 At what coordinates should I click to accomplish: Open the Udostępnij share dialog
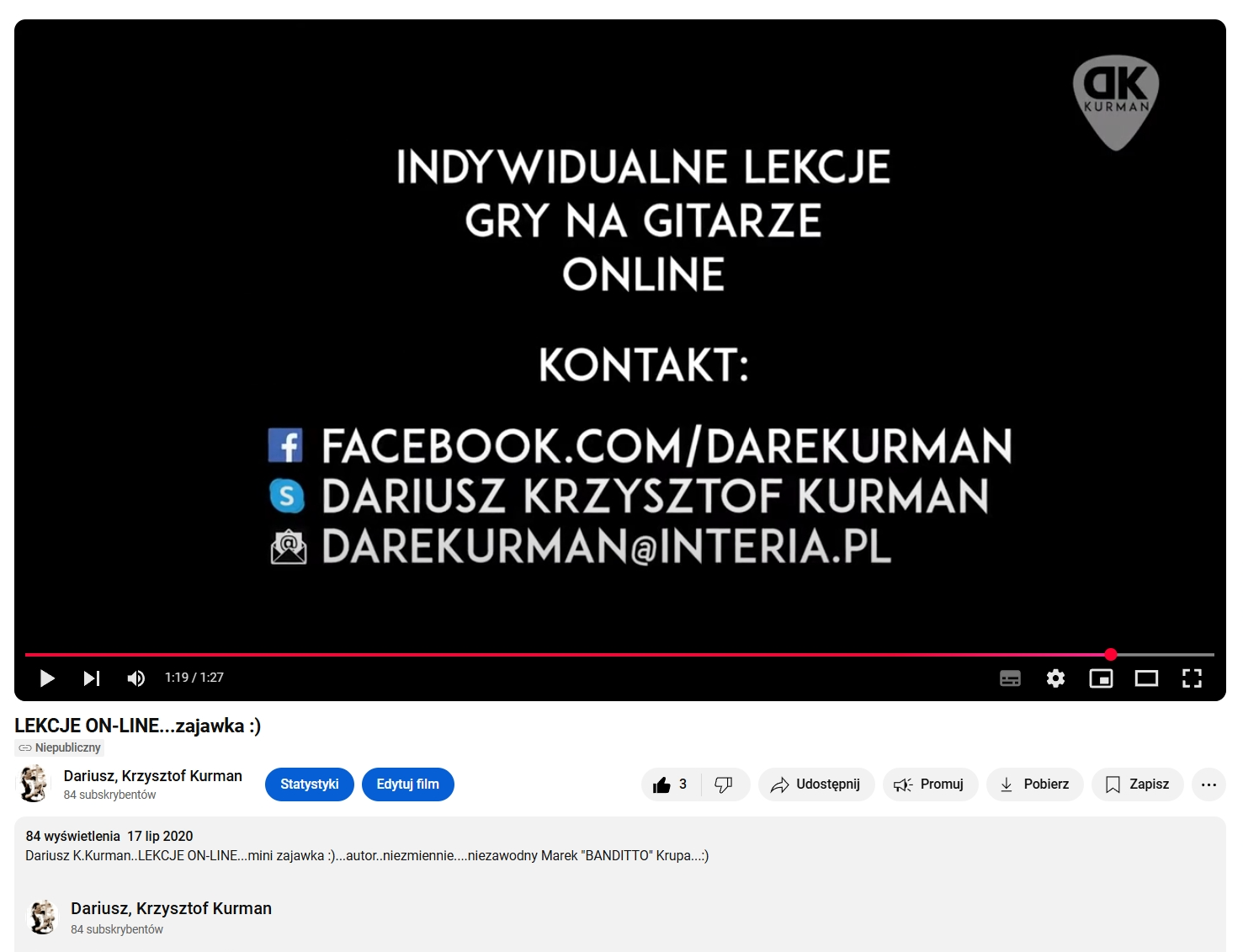point(816,784)
